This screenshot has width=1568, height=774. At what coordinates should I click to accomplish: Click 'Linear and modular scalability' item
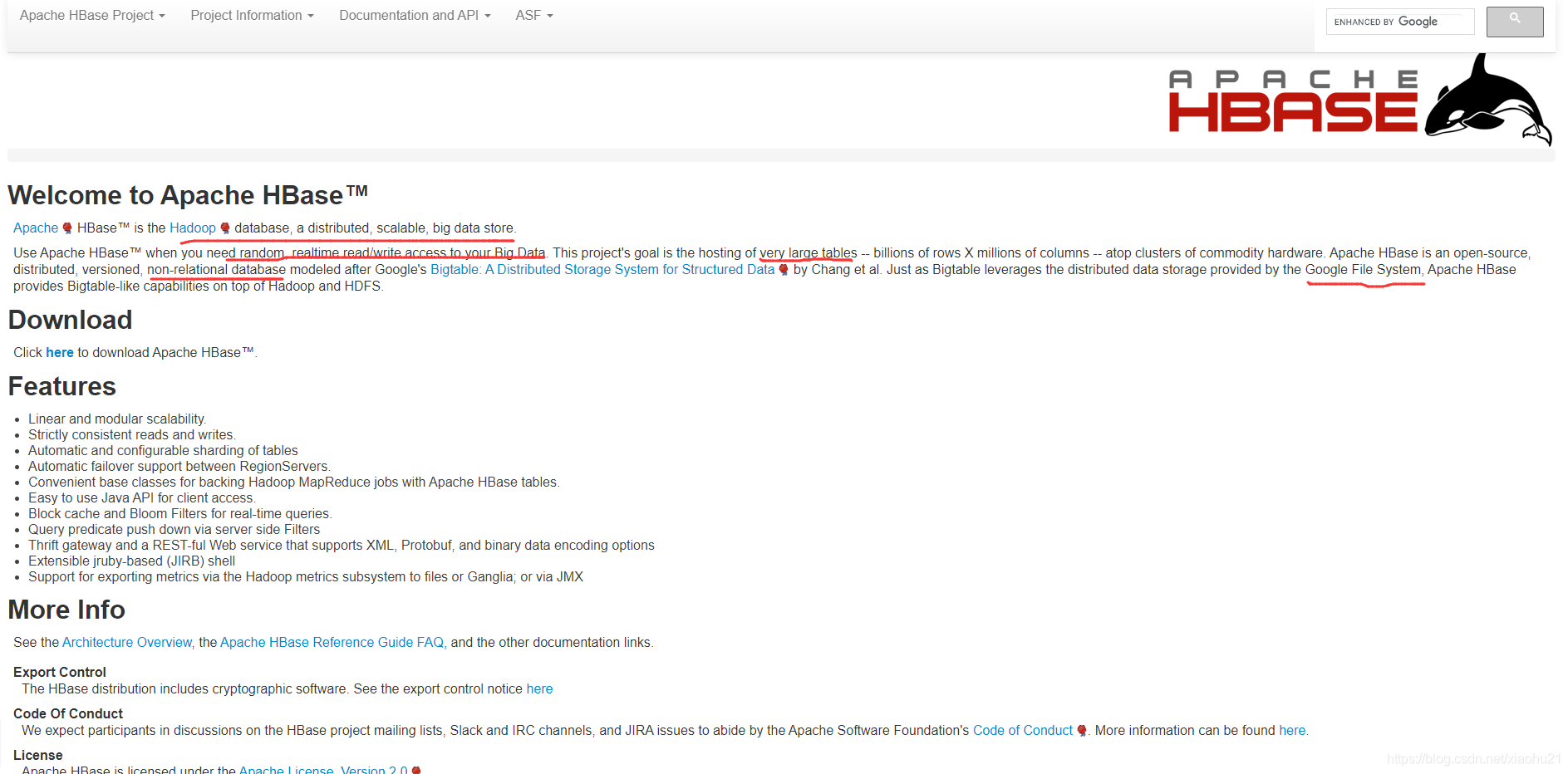point(117,419)
